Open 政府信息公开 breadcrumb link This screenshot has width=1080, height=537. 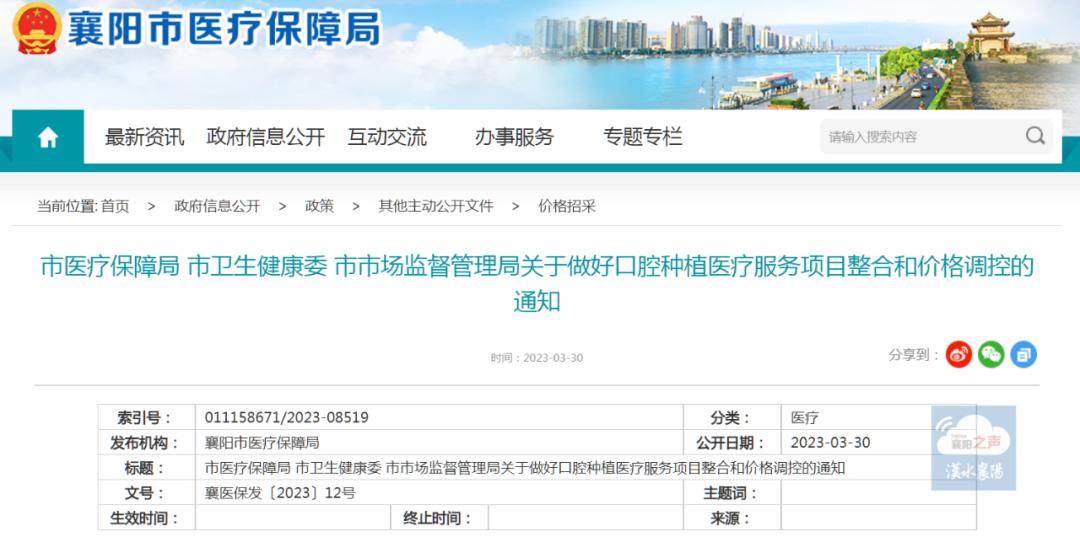coord(217,206)
